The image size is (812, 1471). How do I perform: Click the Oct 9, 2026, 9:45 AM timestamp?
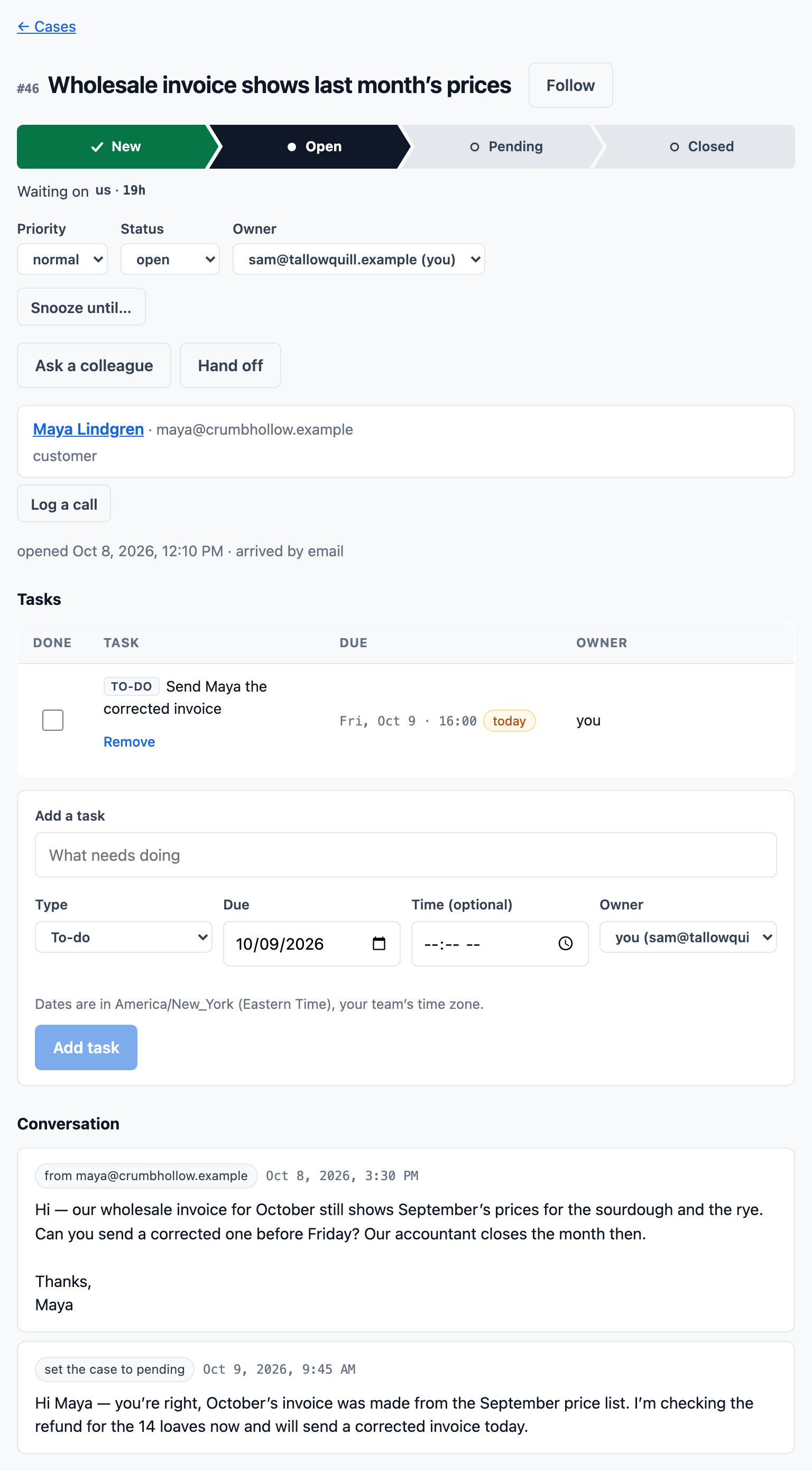[x=279, y=1369]
